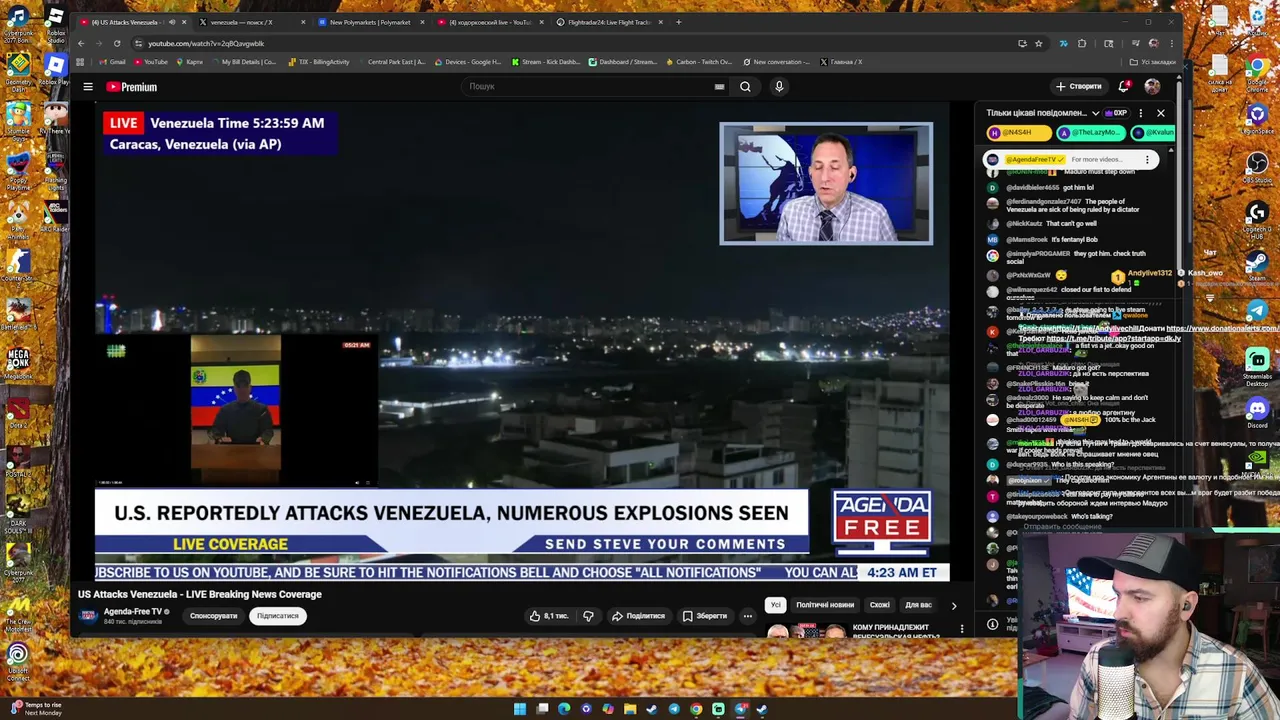Expand the chat mode dropdown chevron
The width and height of the screenshot is (1280, 720).
(1095, 113)
